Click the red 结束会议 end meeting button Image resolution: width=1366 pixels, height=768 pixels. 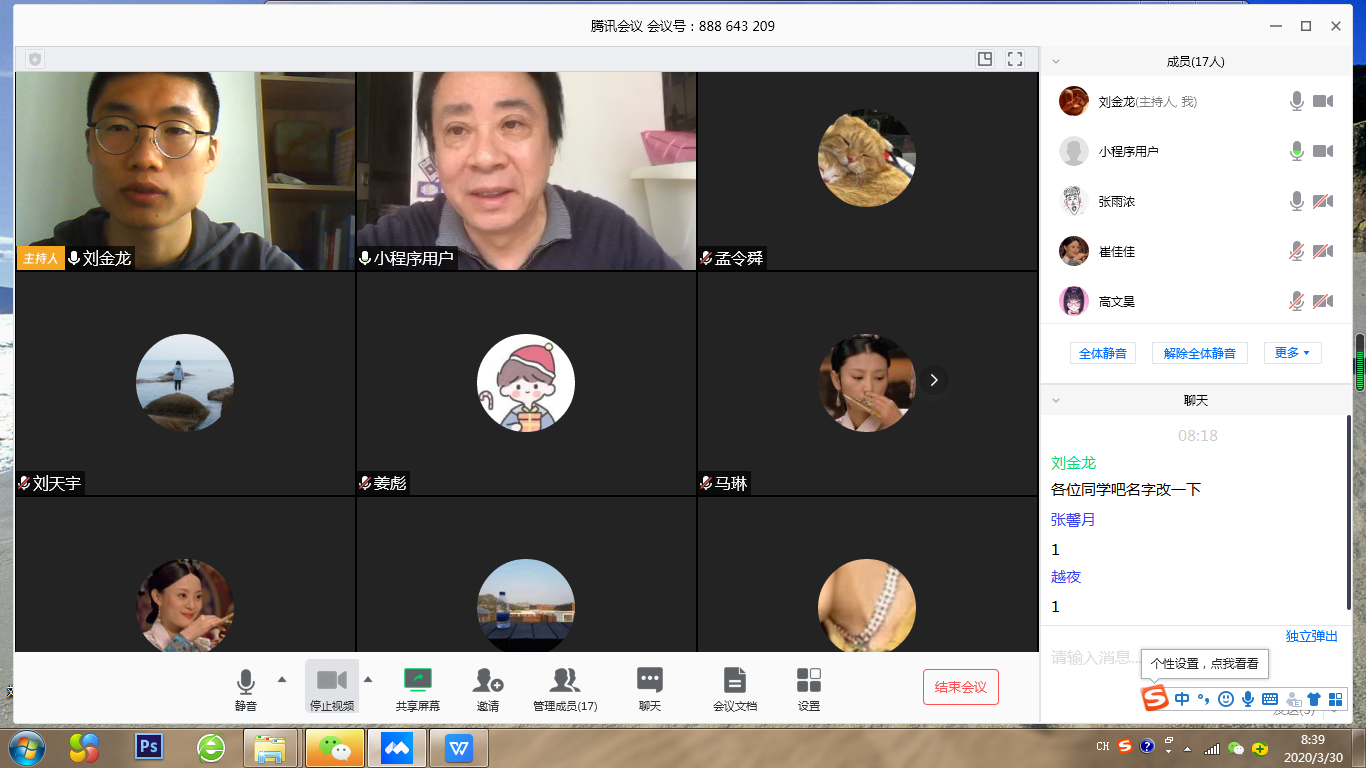coord(960,687)
